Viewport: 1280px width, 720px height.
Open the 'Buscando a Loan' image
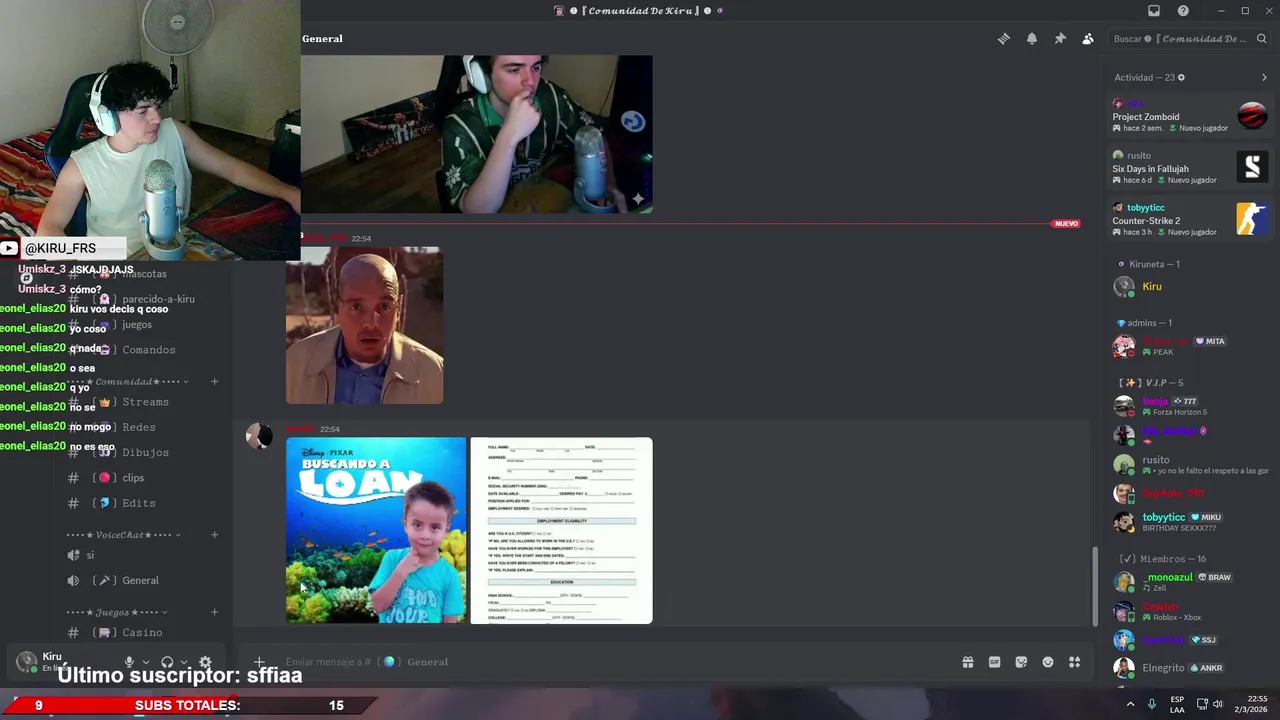point(376,530)
